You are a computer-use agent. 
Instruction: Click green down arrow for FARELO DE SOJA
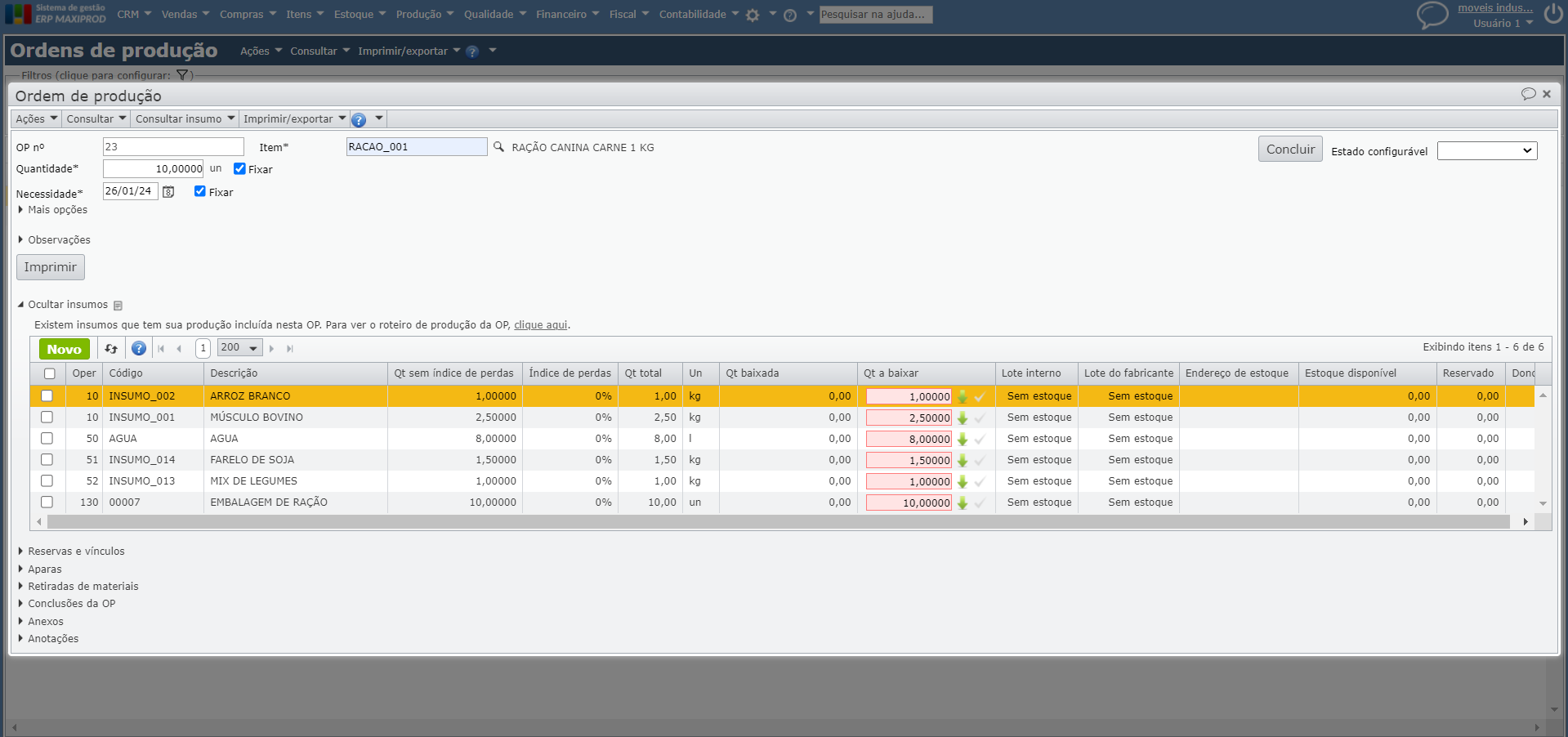(963, 460)
